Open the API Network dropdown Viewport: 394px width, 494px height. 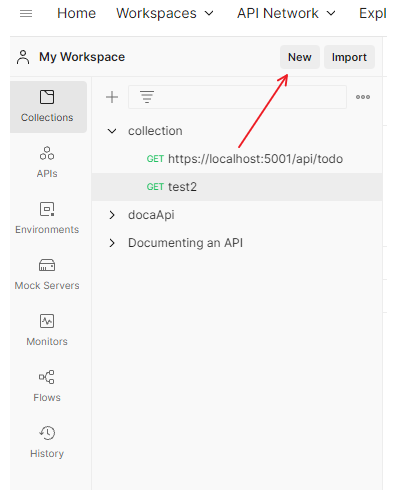point(286,13)
